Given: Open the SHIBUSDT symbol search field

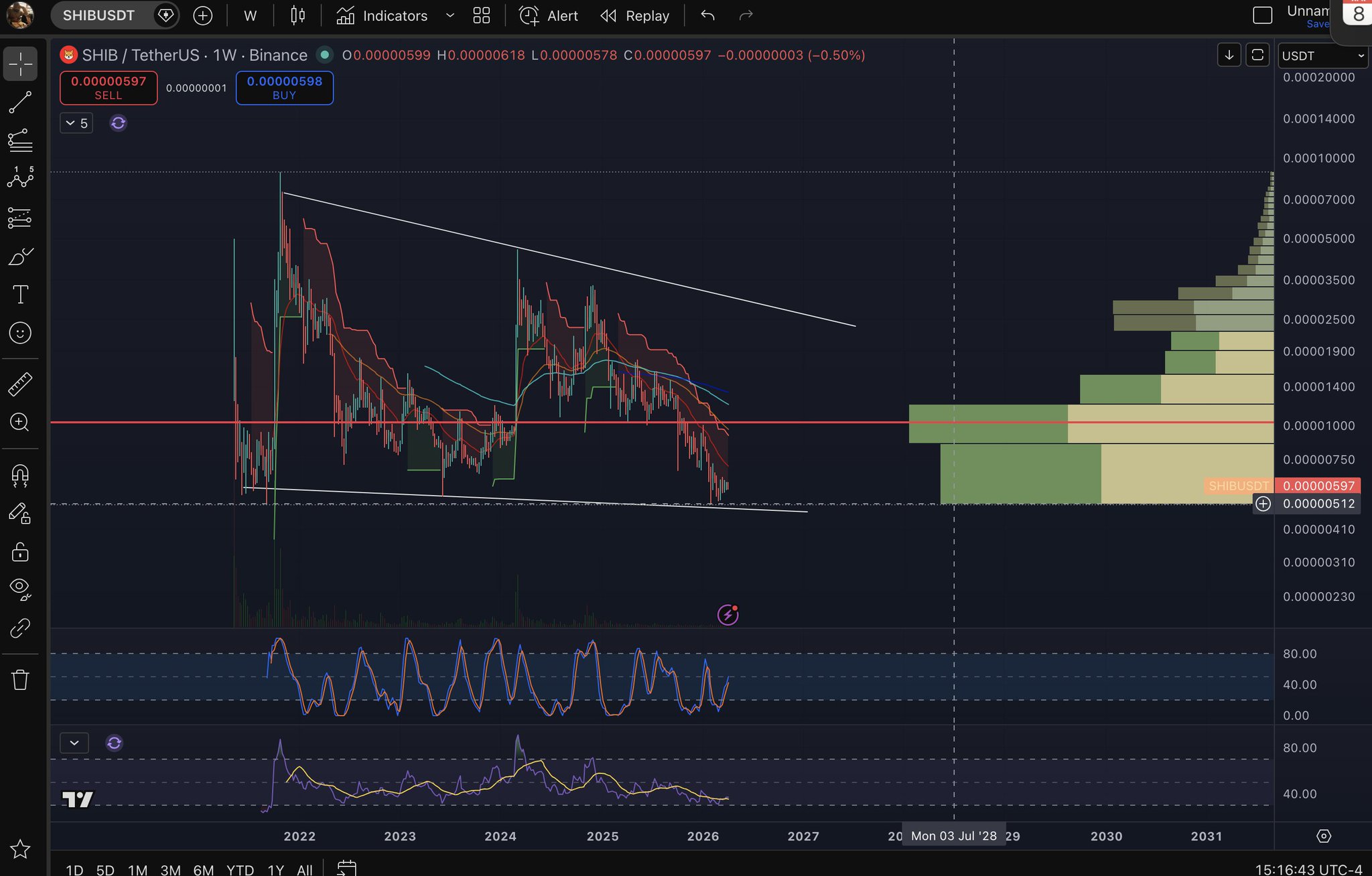Looking at the screenshot, I should coord(99,15).
